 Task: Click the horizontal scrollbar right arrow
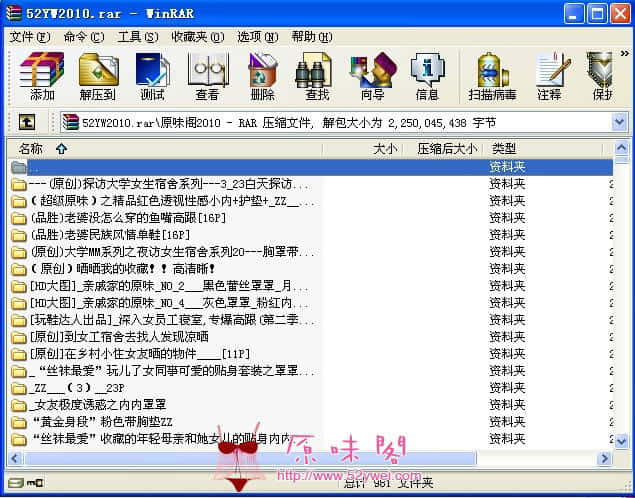click(605, 458)
